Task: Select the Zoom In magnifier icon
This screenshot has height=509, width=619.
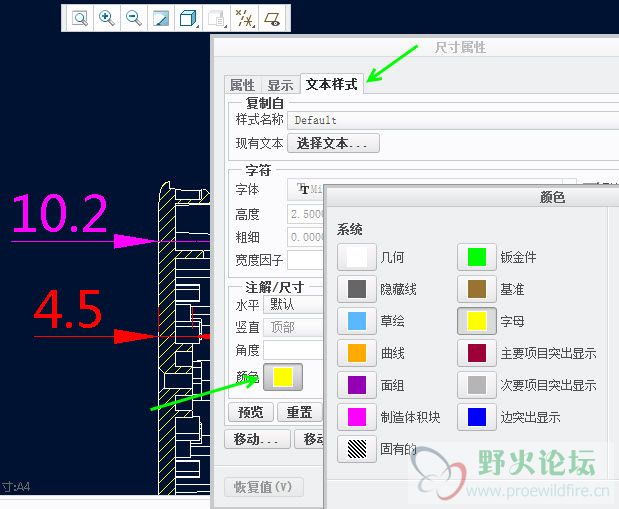Action: (107, 18)
